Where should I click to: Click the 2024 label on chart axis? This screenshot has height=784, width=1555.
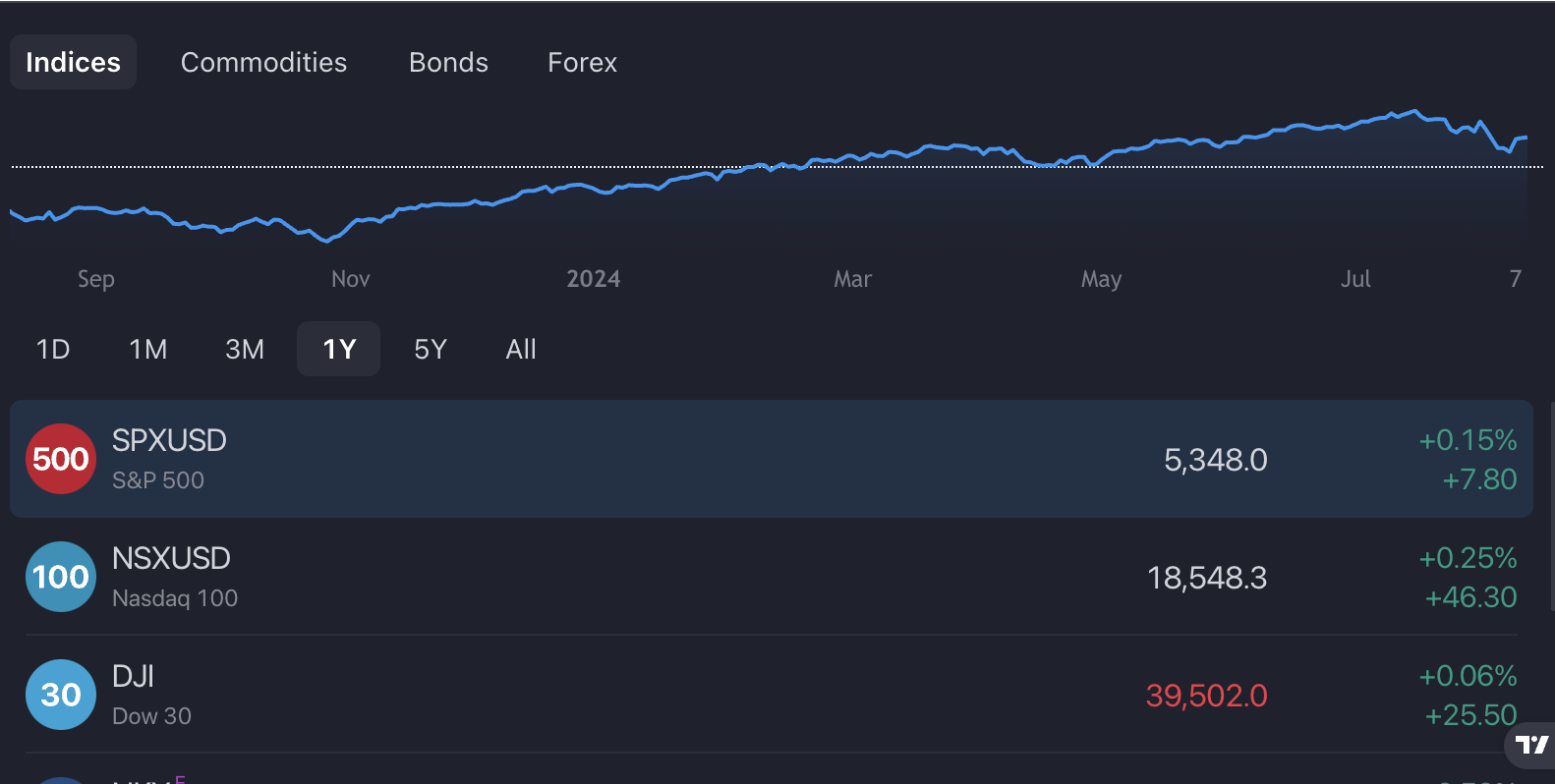coord(594,279)
